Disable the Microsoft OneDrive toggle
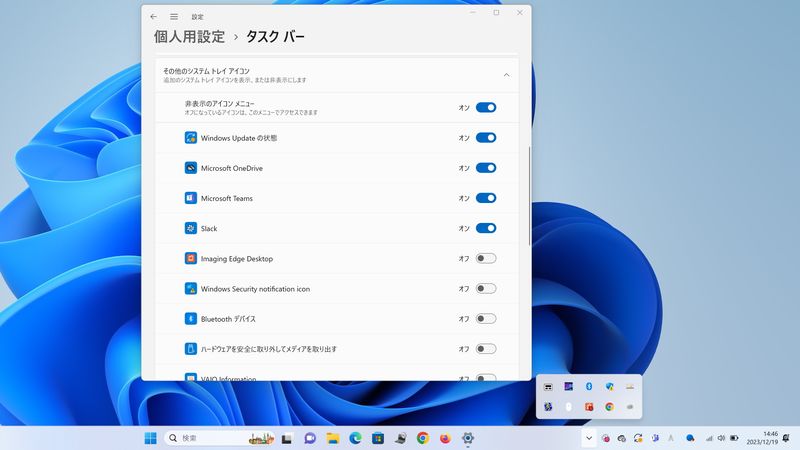800x450 pixels. [486, 168]
